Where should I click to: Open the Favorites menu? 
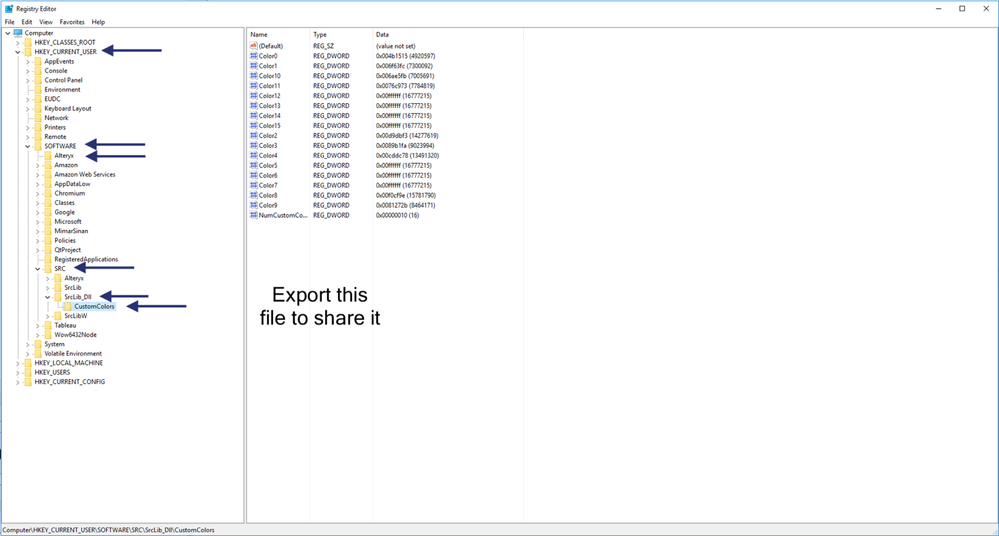pos(72,22)
